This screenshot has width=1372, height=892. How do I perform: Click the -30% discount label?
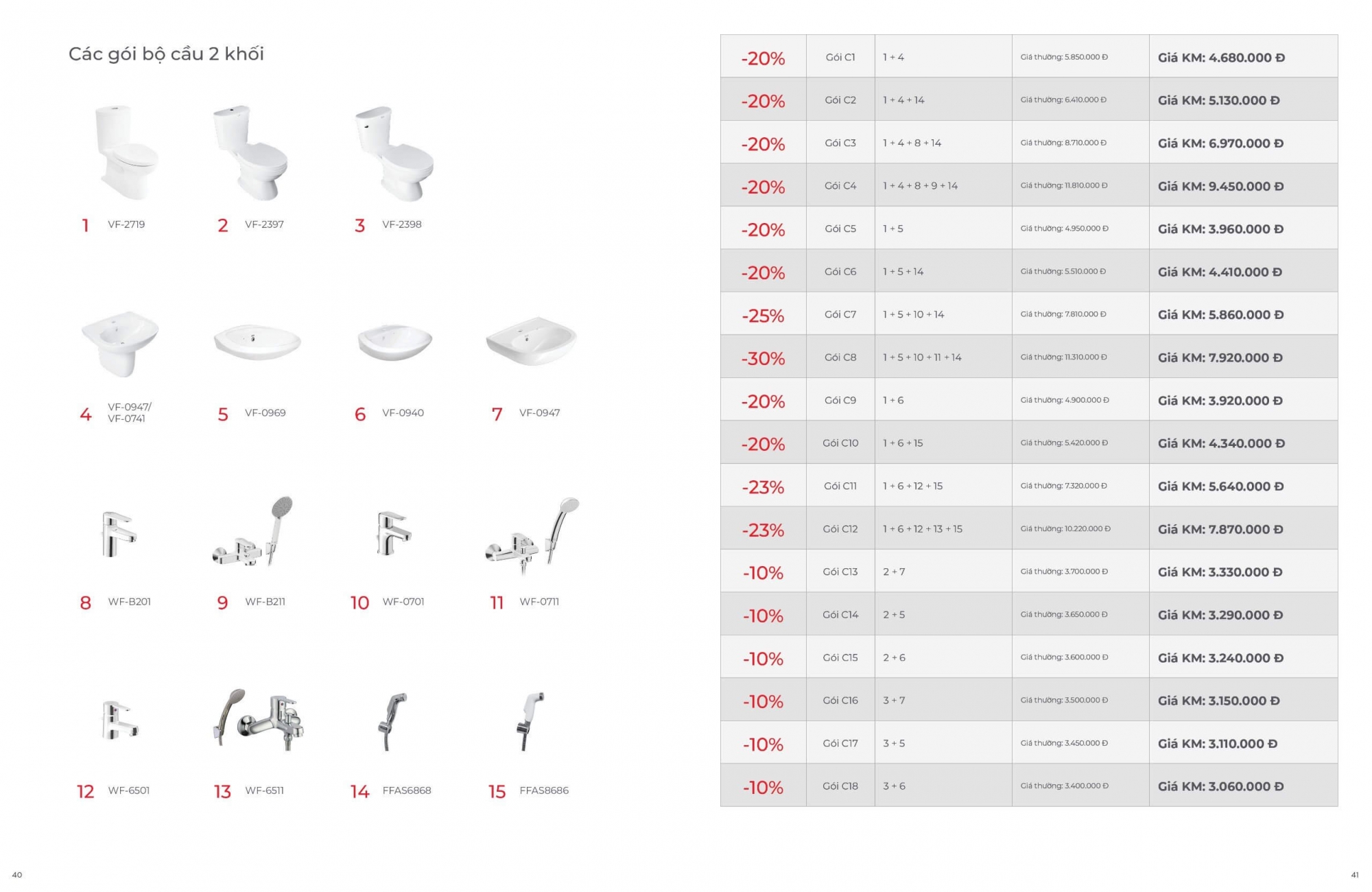pos(763,358)
